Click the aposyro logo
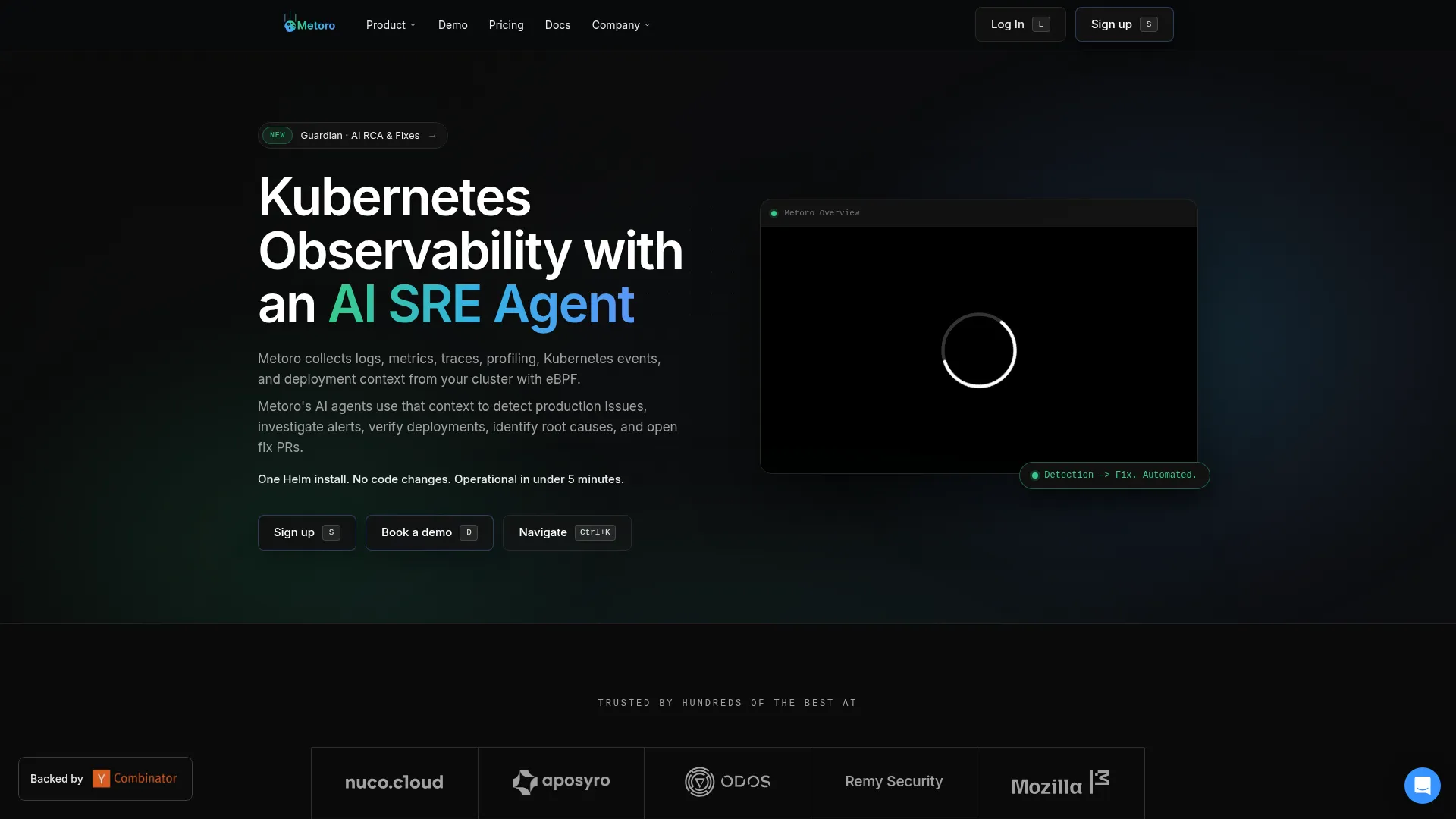1456x819 pixels. click(561, 782)
